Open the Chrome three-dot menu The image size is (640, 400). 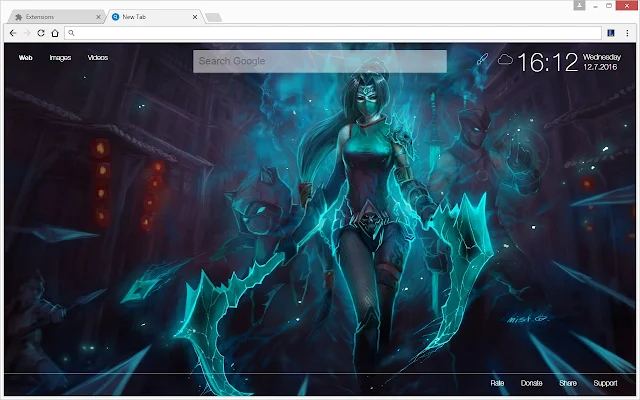tap(627, 33)
